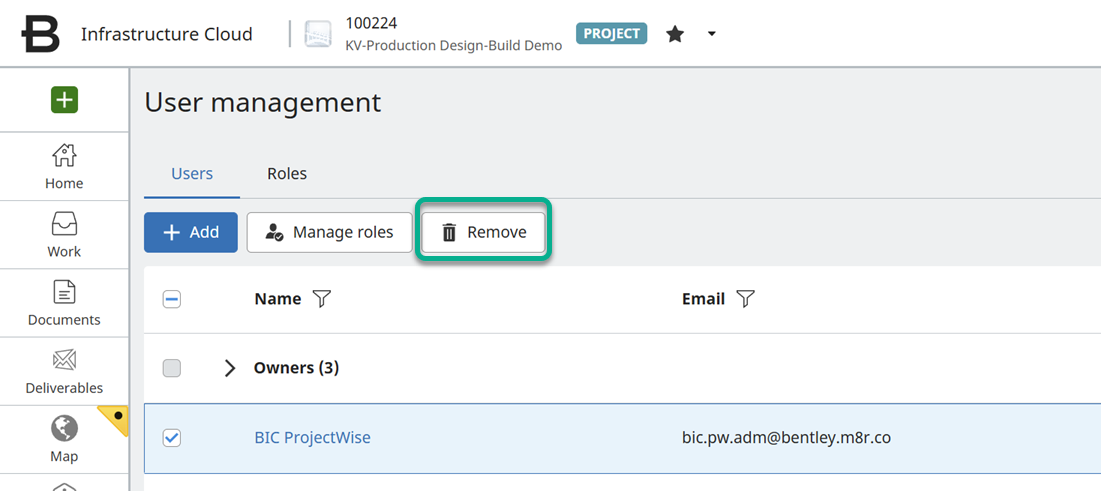The height and width of the screenshot is (491, 1101).
Task: Click the Add user button
Action: (191, 232)
